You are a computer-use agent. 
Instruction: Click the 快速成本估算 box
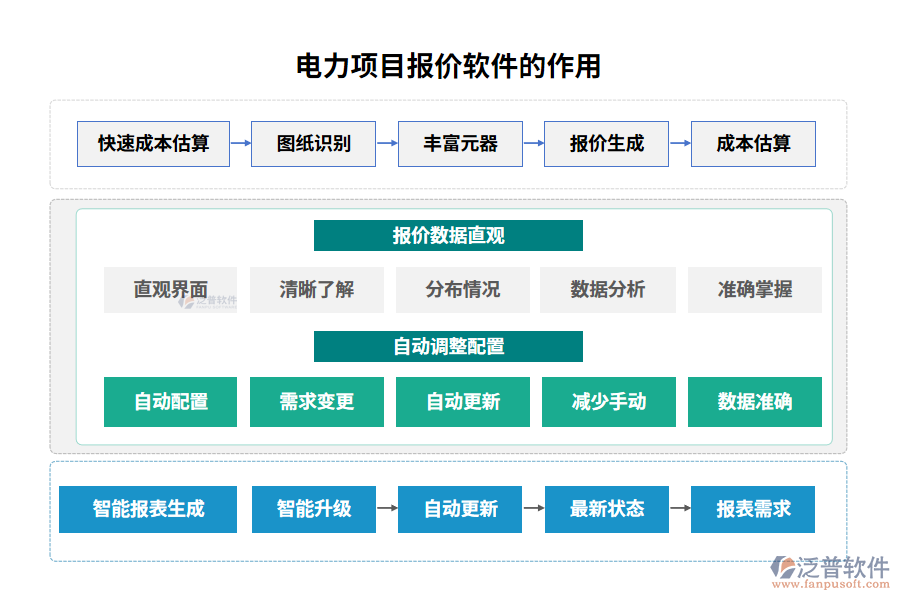(153, 144)
